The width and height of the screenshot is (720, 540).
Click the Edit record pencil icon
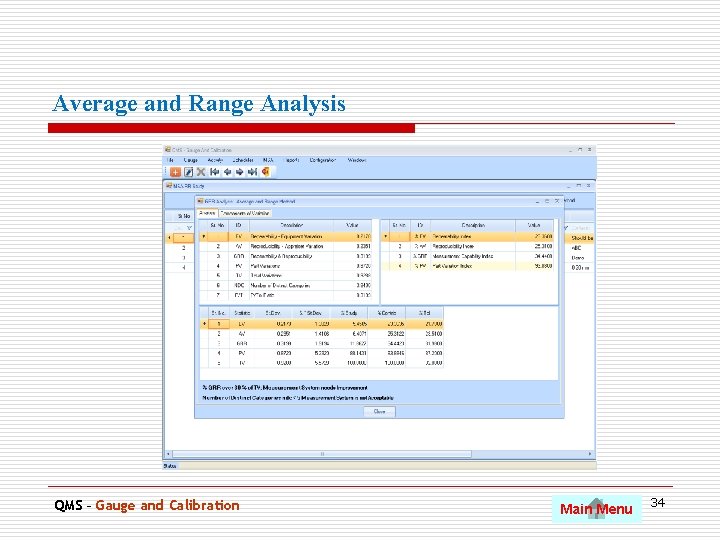click(188, 172)
